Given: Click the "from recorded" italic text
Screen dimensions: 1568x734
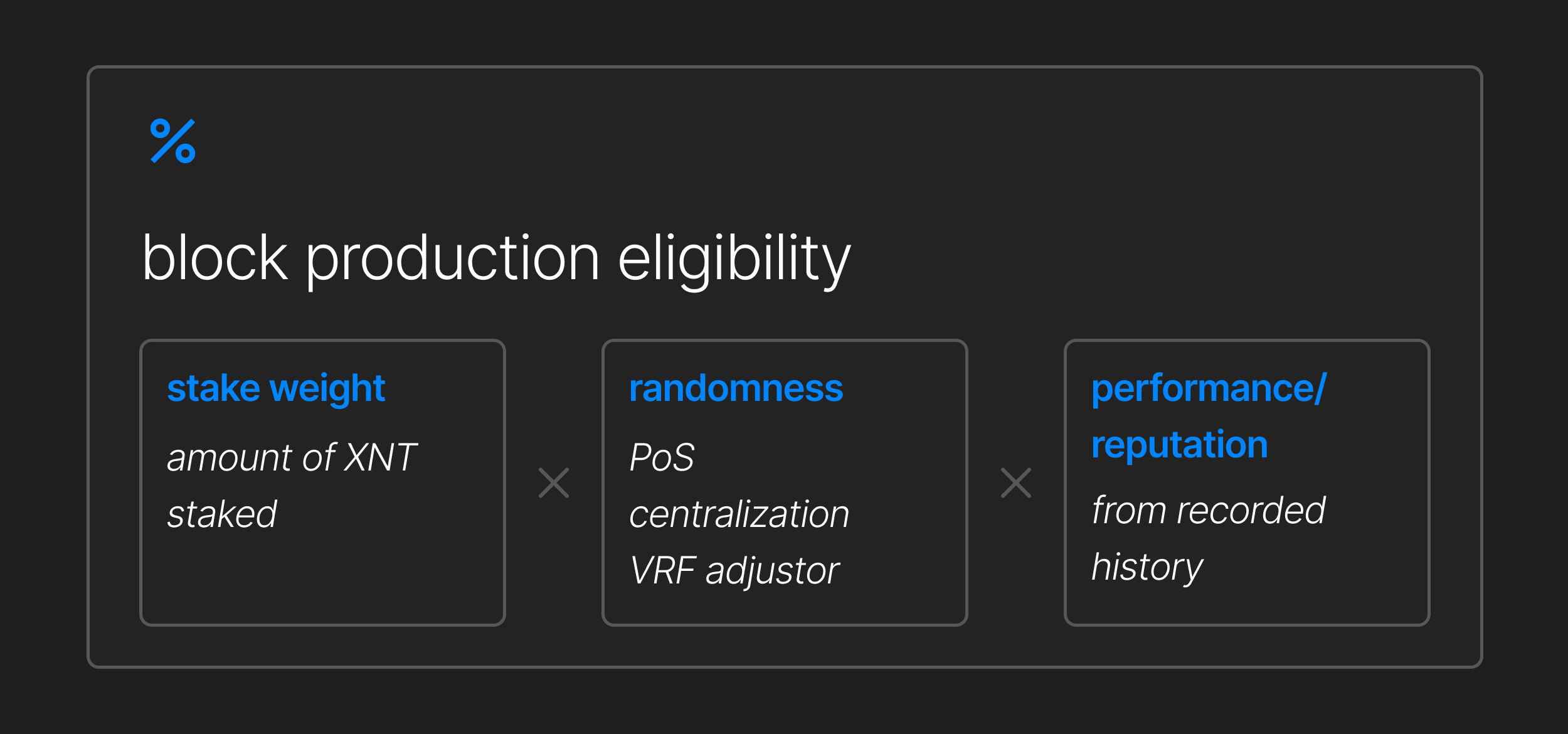Looking at the screenshot, I should pos(1209,510).
